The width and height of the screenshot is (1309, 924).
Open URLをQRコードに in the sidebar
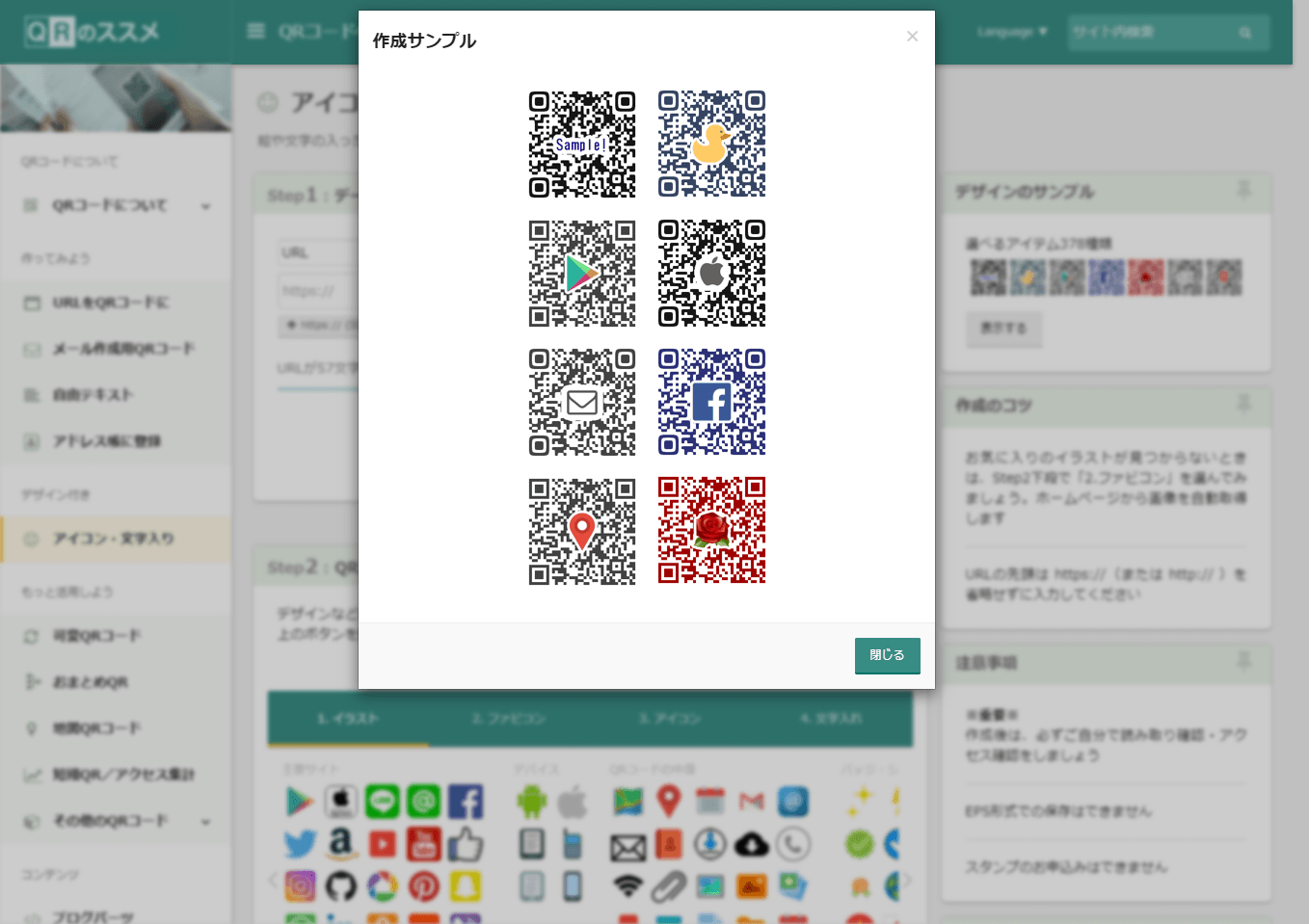pos(116,303)
